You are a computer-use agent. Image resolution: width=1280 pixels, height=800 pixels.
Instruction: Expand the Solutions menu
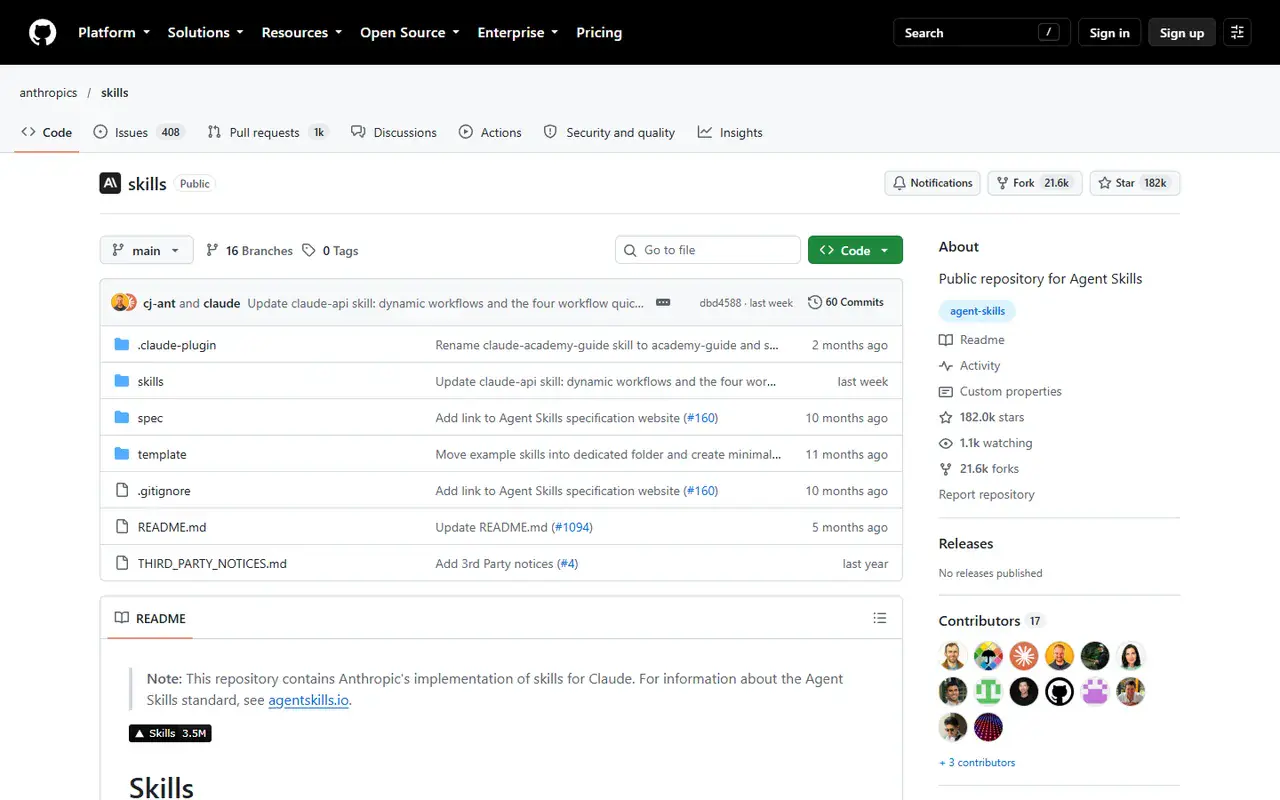206,33
